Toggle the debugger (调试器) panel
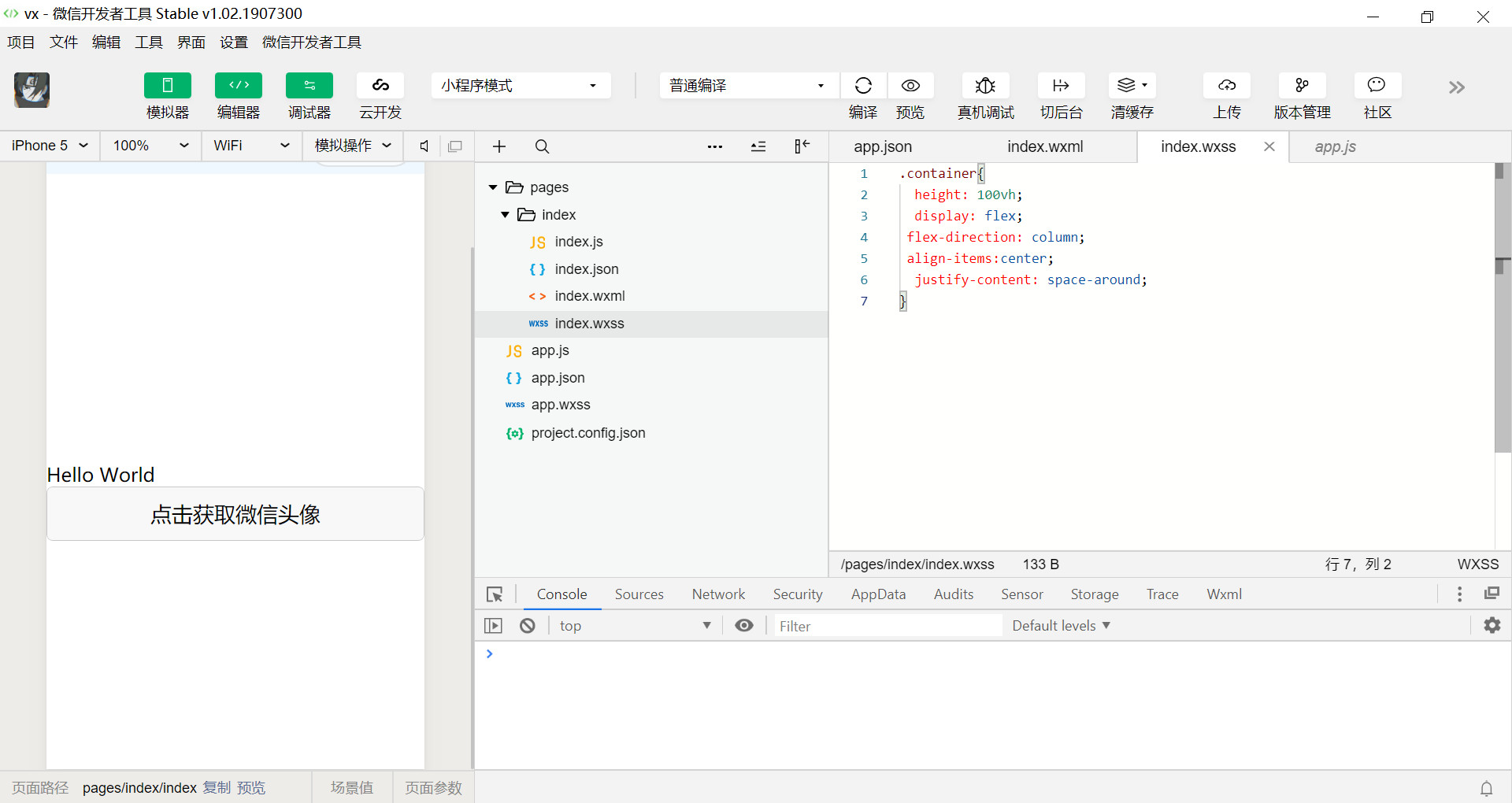Image resolution: width=1512 pixels, height=803 pixels. coord(309,86)
